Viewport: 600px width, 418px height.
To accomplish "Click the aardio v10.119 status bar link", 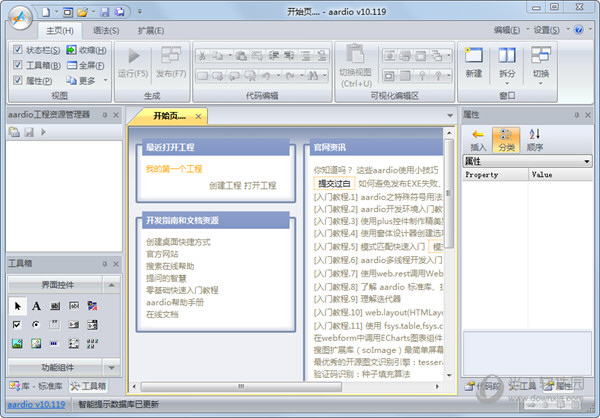I will [x=36, y=404].
